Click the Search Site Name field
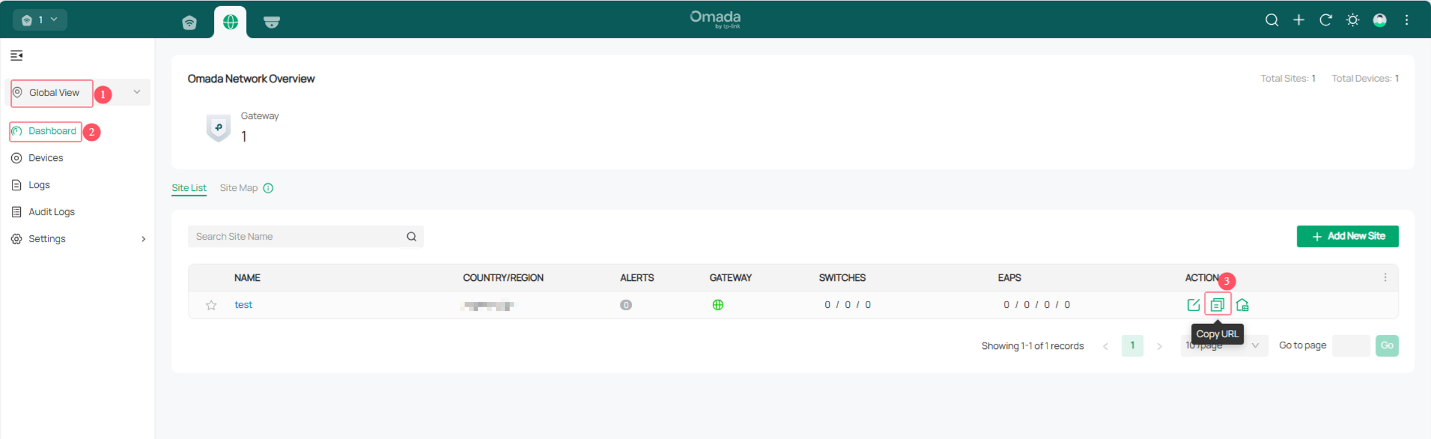This screenshot has width=1431, height=439. [x=298, y=237]
